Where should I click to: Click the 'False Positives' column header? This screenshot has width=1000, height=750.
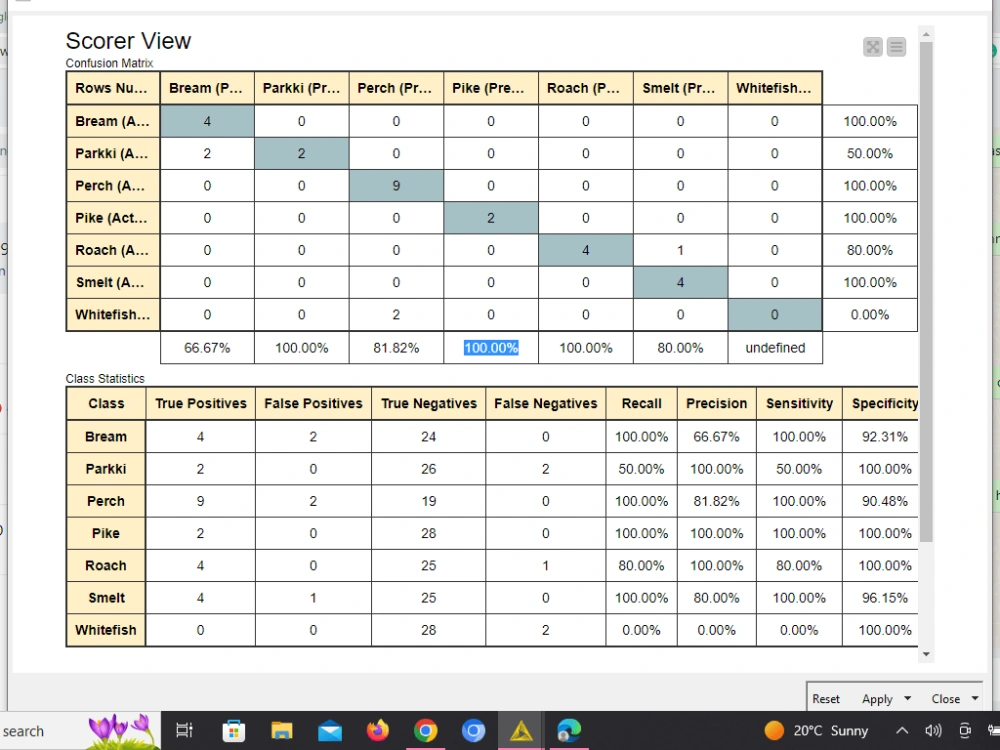click(x=313, y=404)
